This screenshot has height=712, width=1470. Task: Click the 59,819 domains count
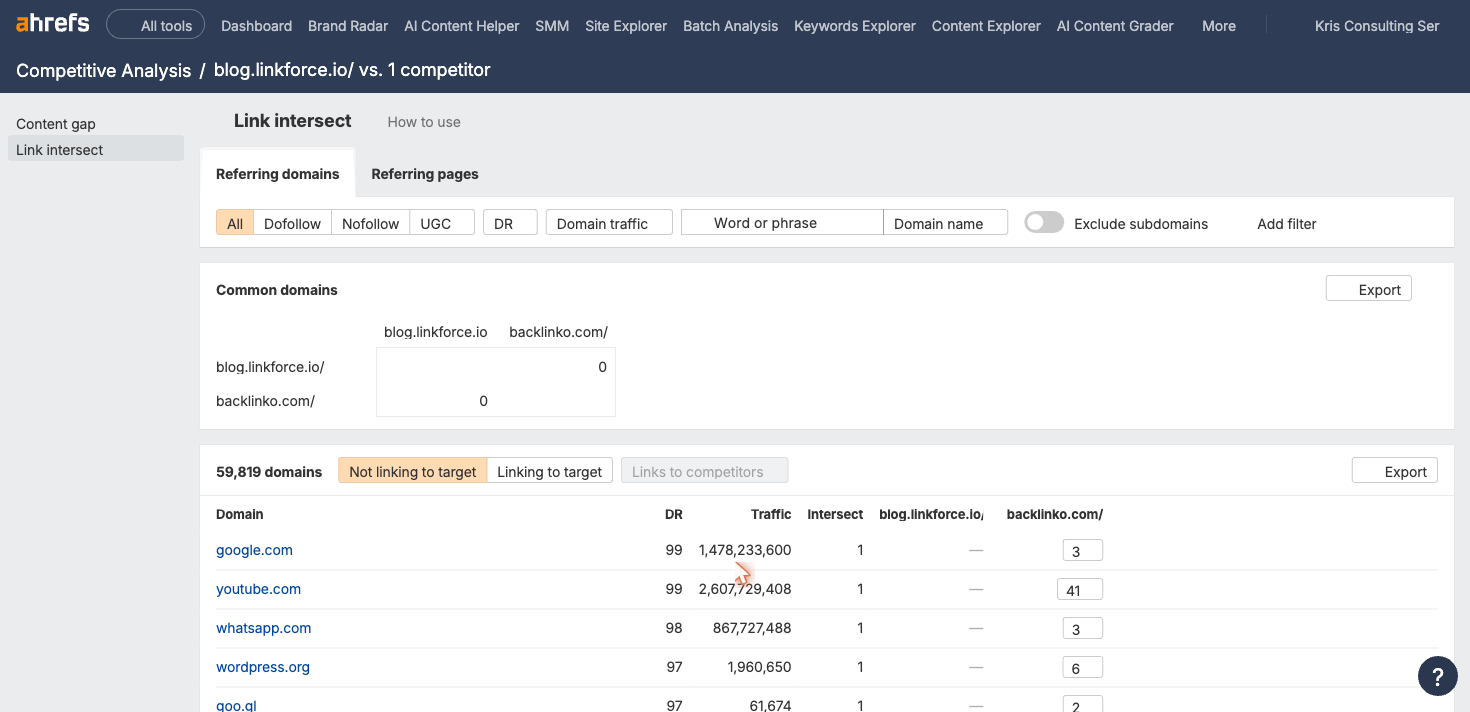click(x=269, y=471)
